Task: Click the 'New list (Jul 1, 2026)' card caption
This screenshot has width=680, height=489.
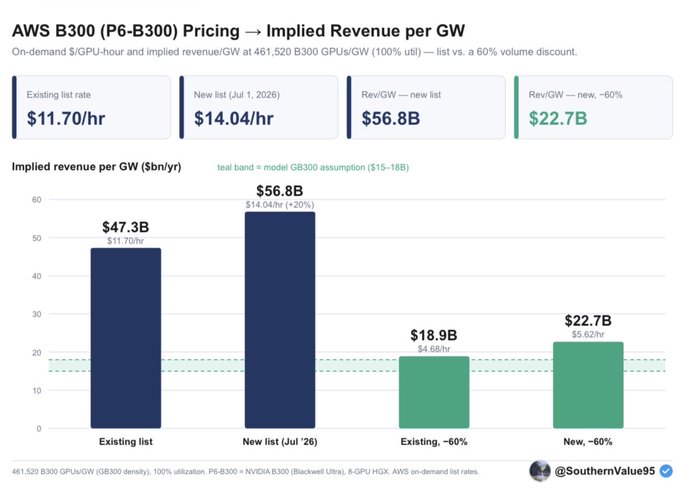Action: [x=237, y=95]
